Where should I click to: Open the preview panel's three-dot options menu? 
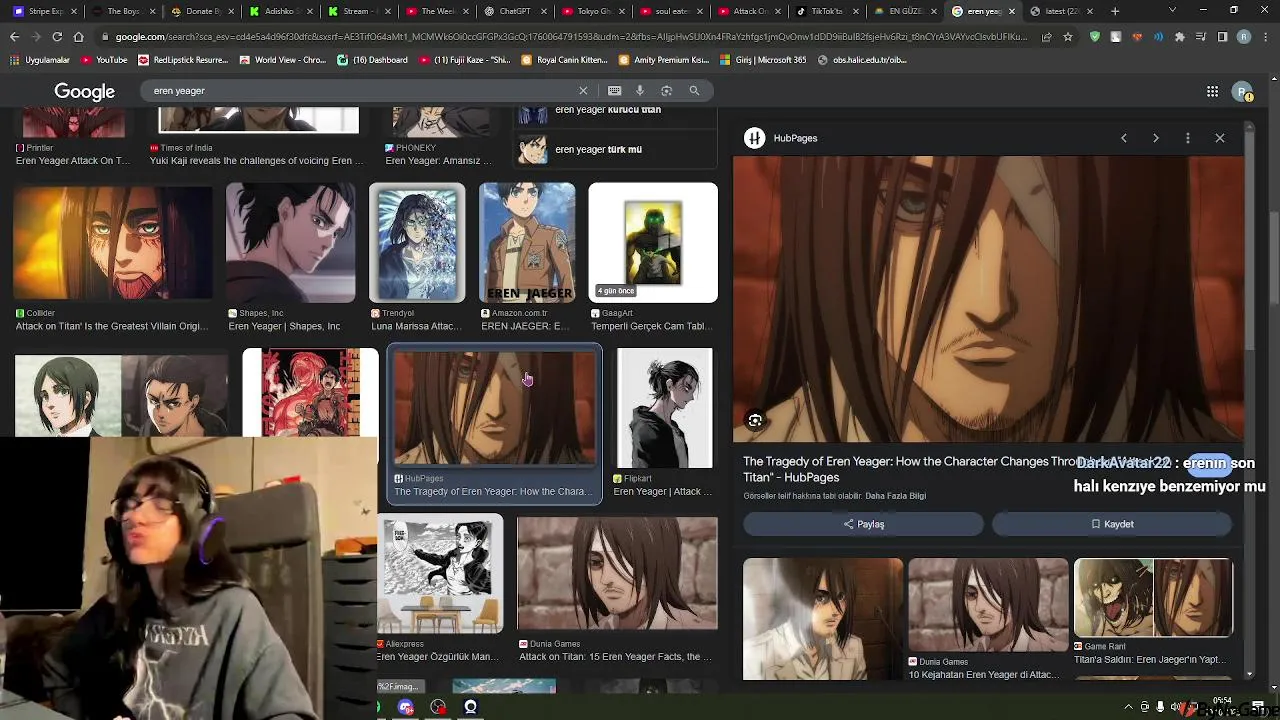click(1188, 138)
